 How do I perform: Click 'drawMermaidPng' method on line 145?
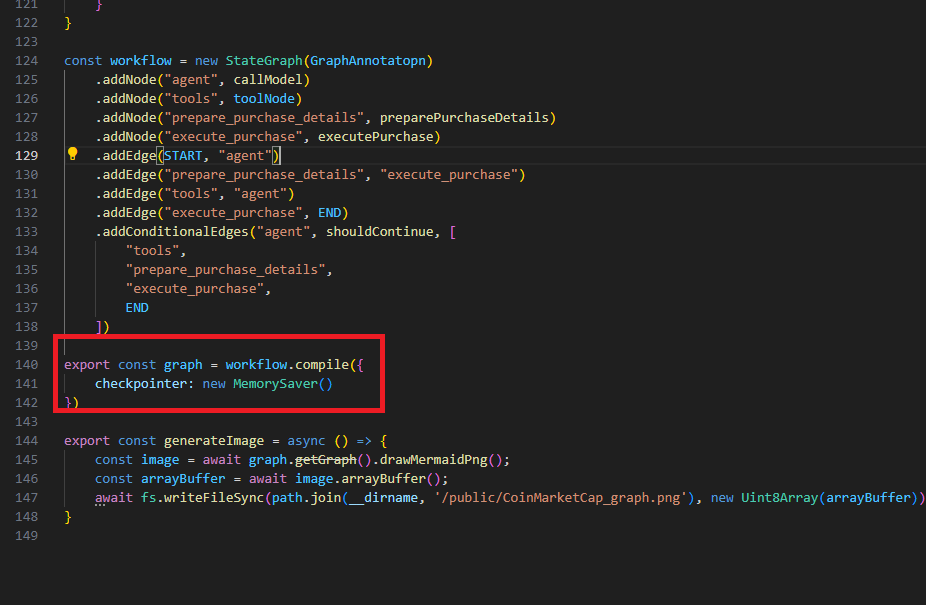tap(433, 460)
